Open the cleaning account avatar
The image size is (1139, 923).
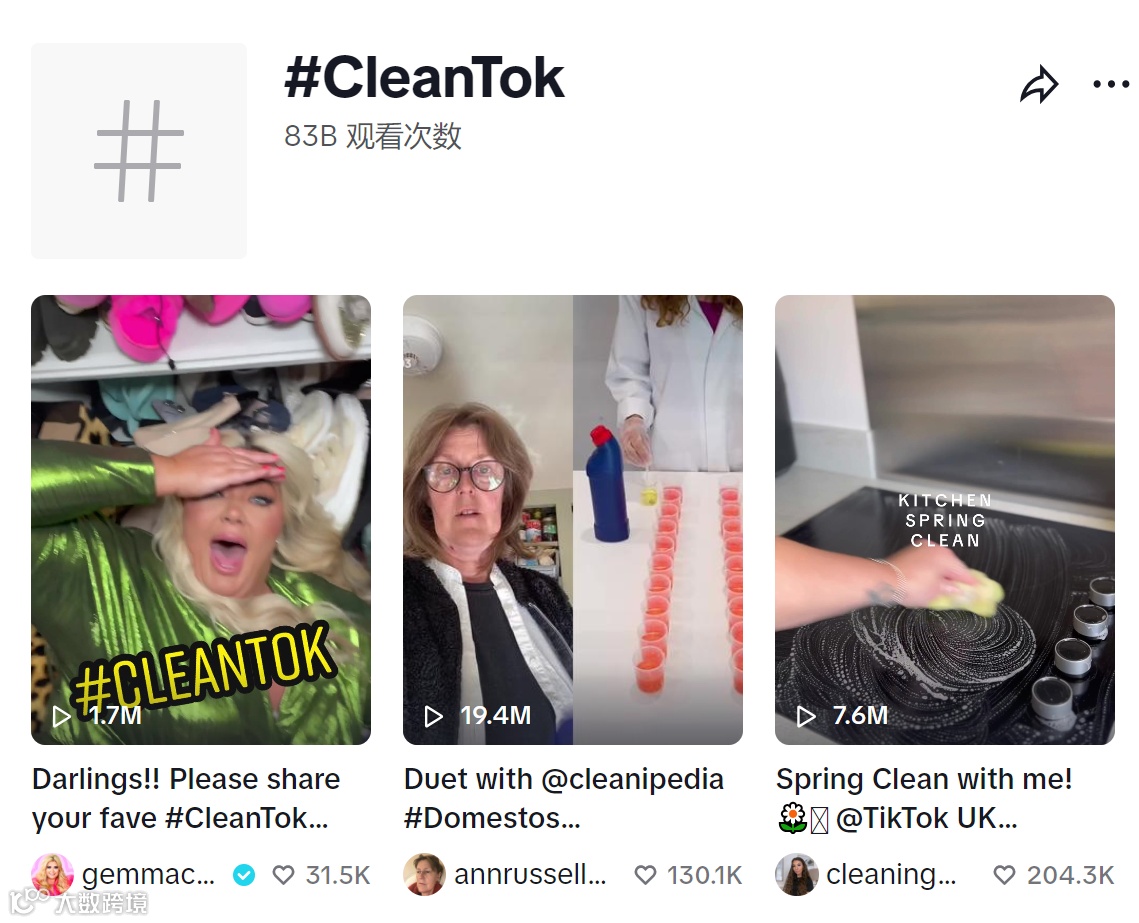pyautogui.click(x=796, y=874)
